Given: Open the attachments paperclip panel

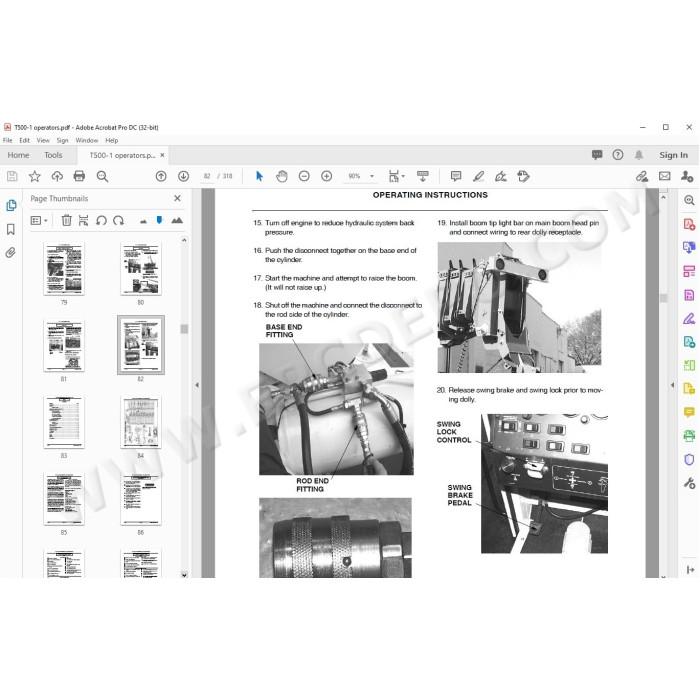Looking at the screenshot, I should pos(11,253).
